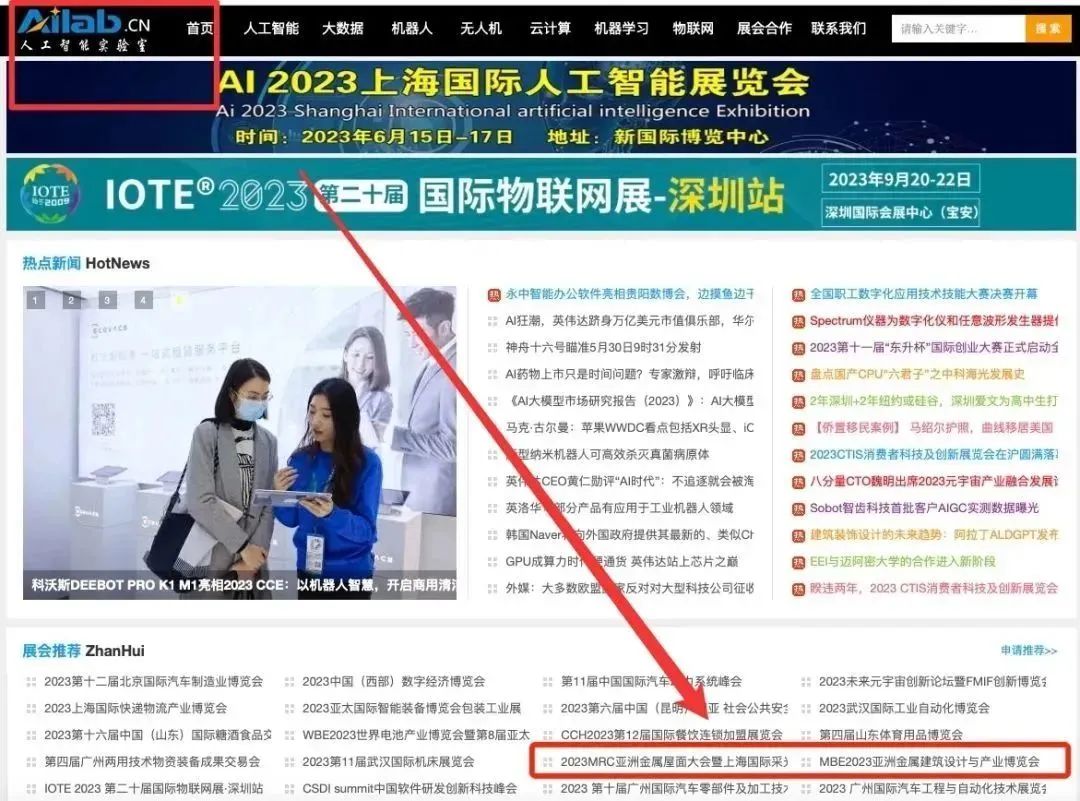Click hot icon beside 侨置移民案例 headline

coord(798,428)
